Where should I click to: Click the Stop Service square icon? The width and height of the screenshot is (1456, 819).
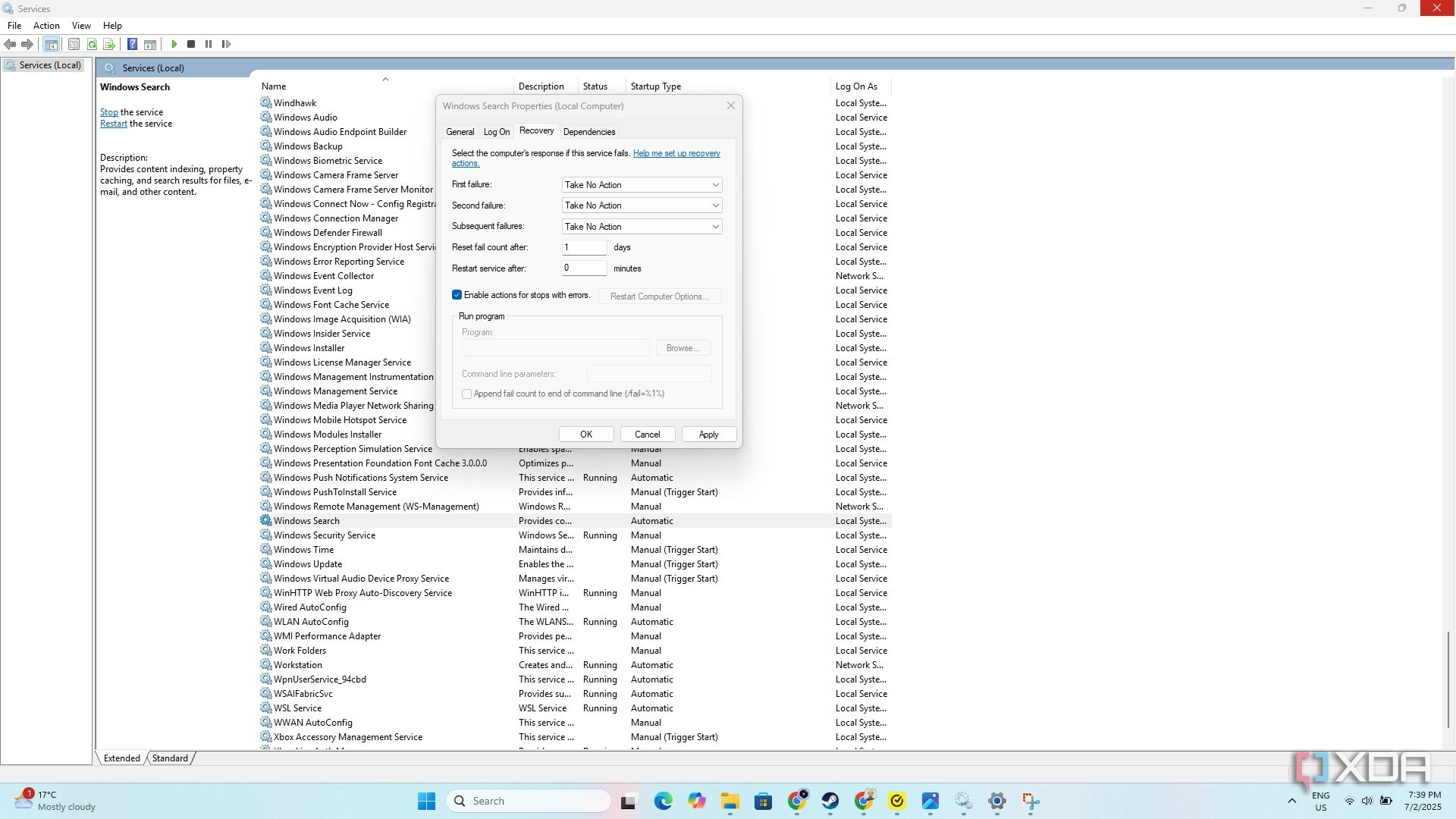click(191, 44)
